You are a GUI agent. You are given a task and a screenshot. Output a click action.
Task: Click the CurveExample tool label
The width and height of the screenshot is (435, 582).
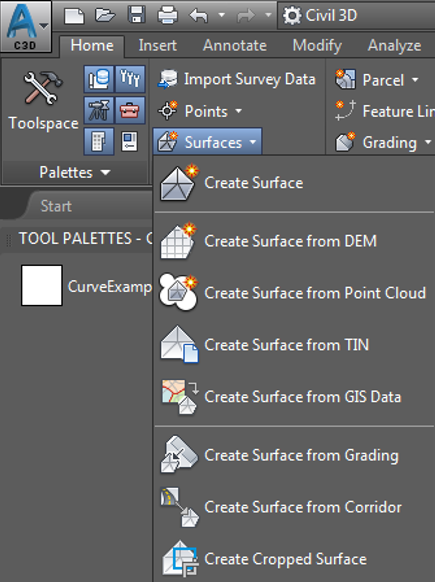point(110,287)
